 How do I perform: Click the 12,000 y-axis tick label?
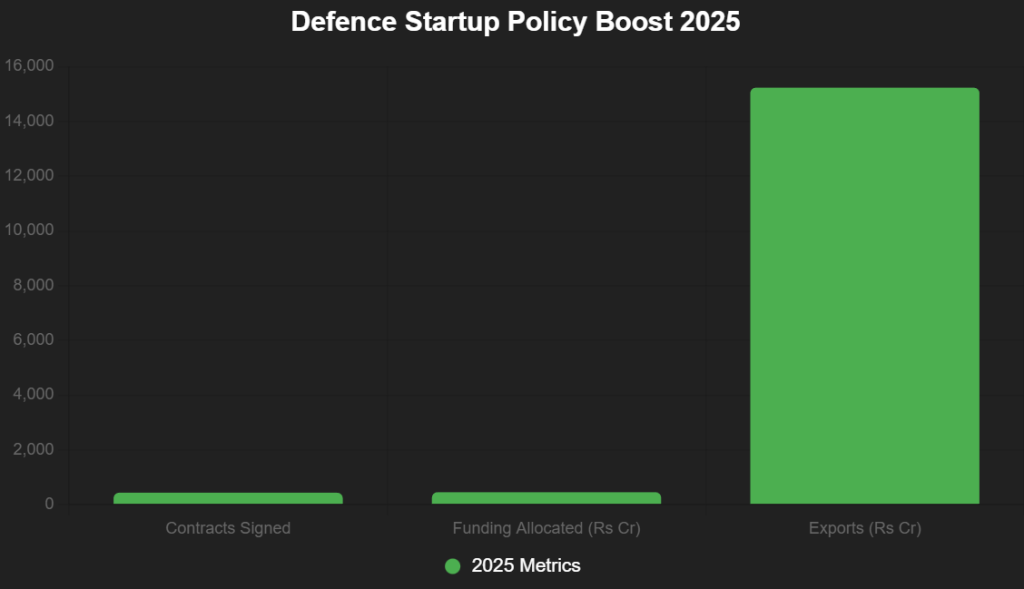point(29,176)
